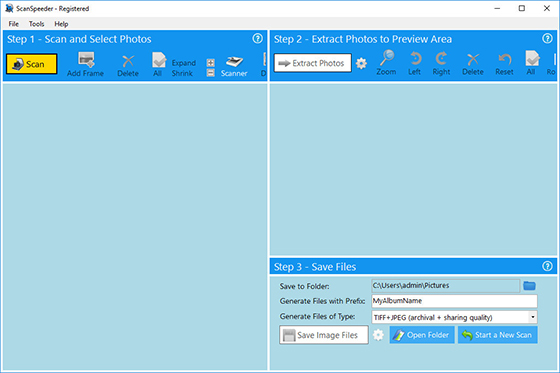Viewport: 560px width, 373px height.
Task: Select the Add Frame tool
Action: point(85,64)
